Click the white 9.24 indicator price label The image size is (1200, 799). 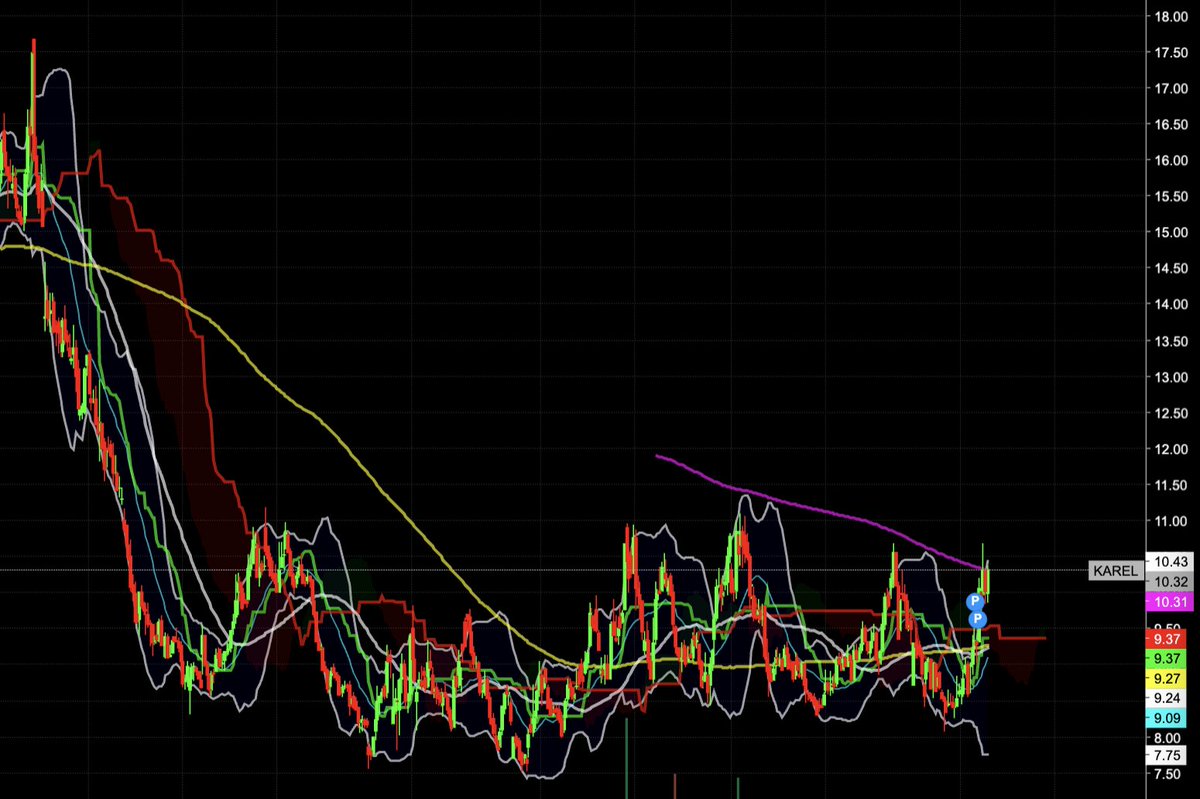pos(1167,697)
